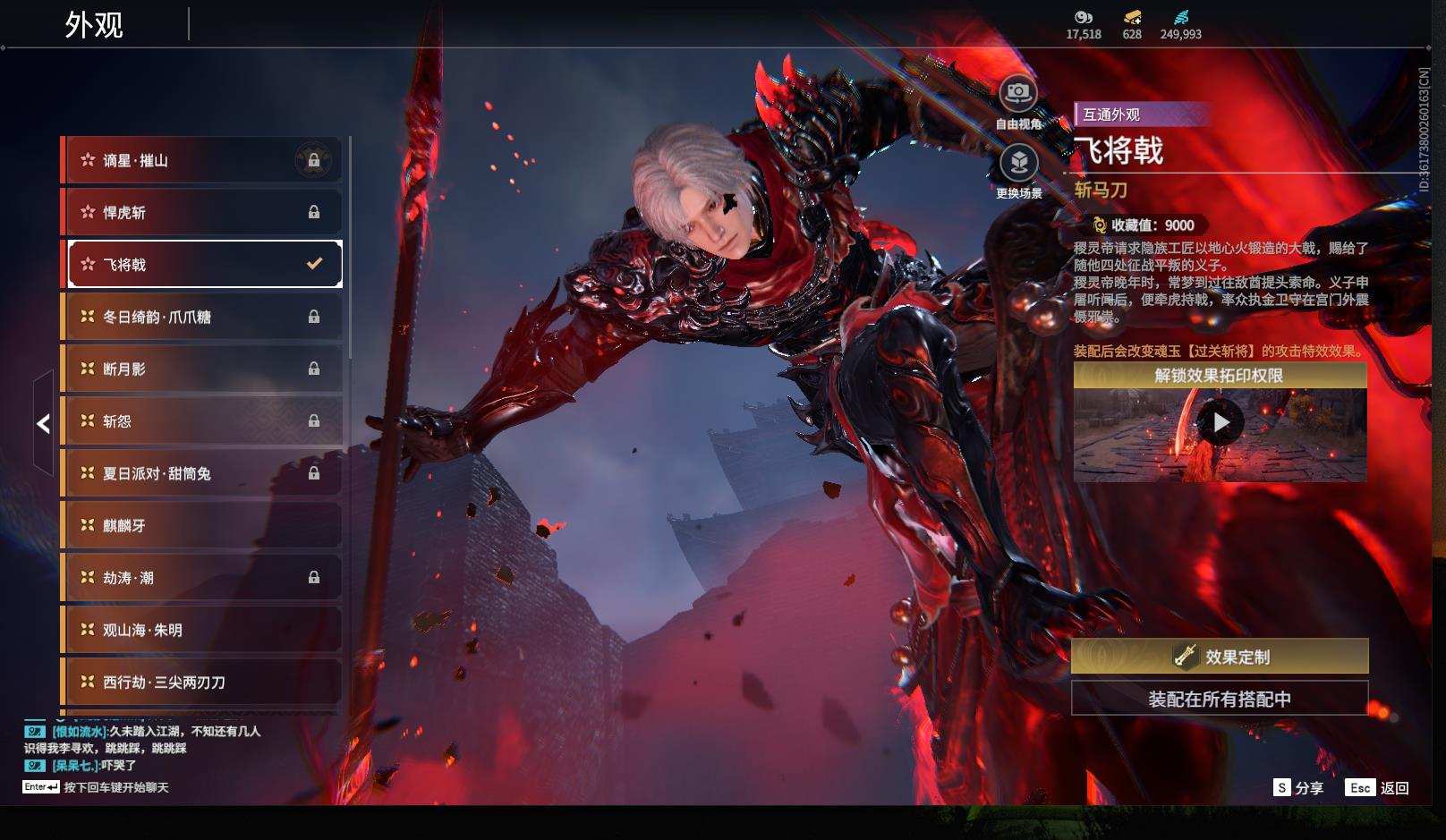Screen dimensions: 1446x840
Task: Click the lock icon on 夏日派对·甜筒兔
Action: [x=314, y=473]
